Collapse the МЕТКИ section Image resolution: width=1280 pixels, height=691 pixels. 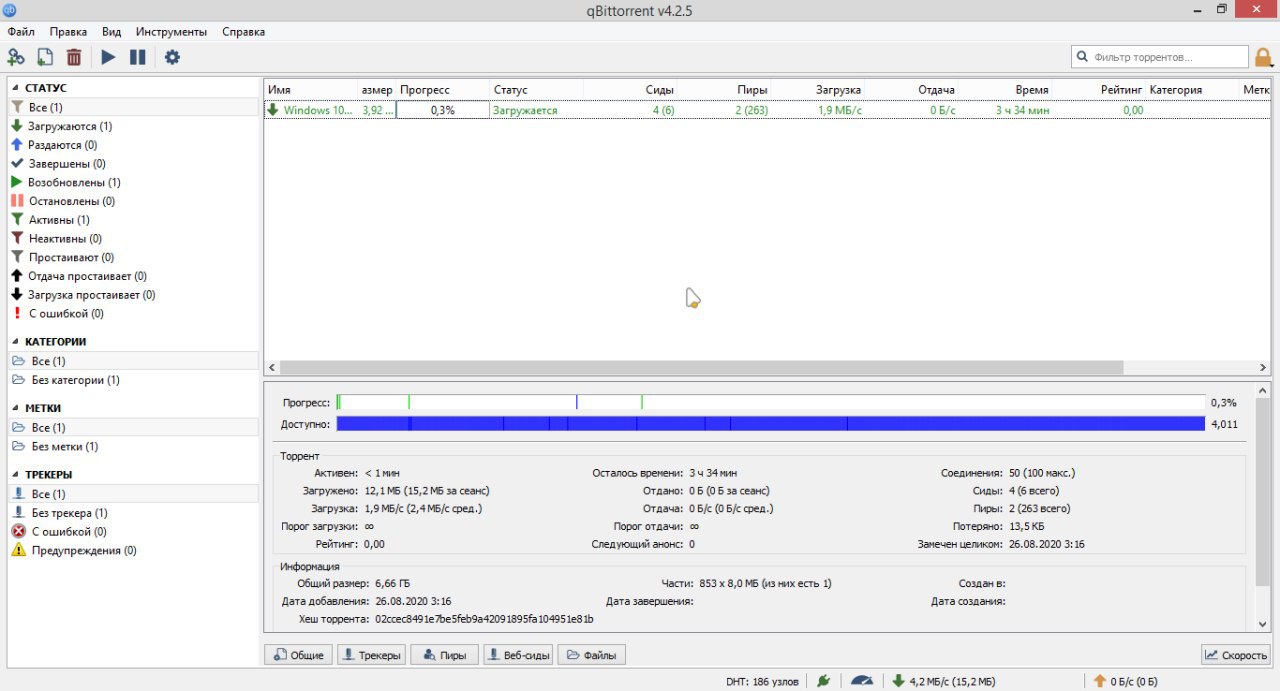14,408
